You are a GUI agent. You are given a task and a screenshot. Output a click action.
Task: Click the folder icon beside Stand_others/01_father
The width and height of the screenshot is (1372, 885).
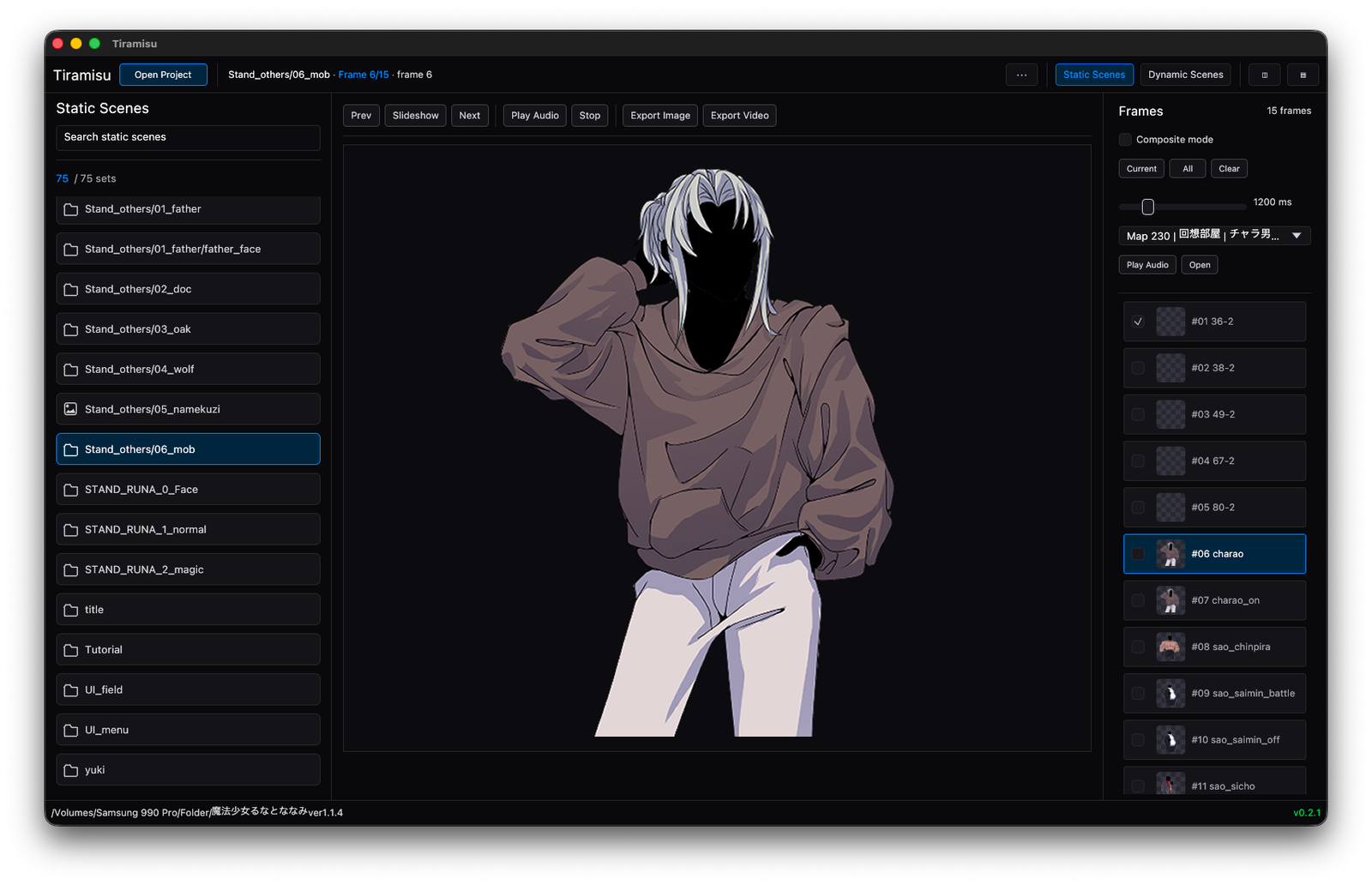click(x=70, y=208)
